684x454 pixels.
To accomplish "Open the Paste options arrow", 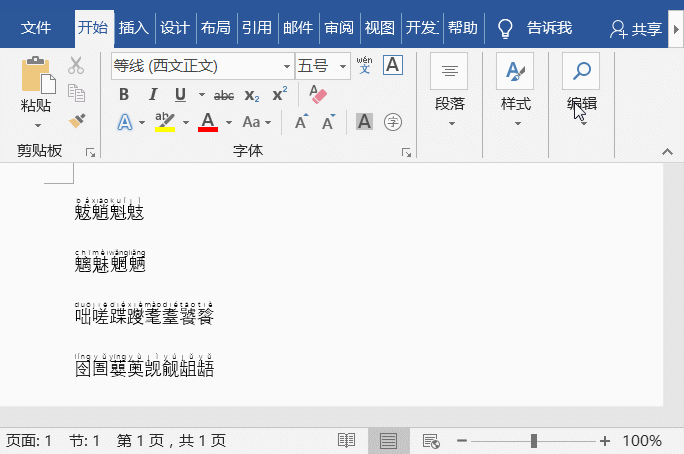I will click(38, 126).
